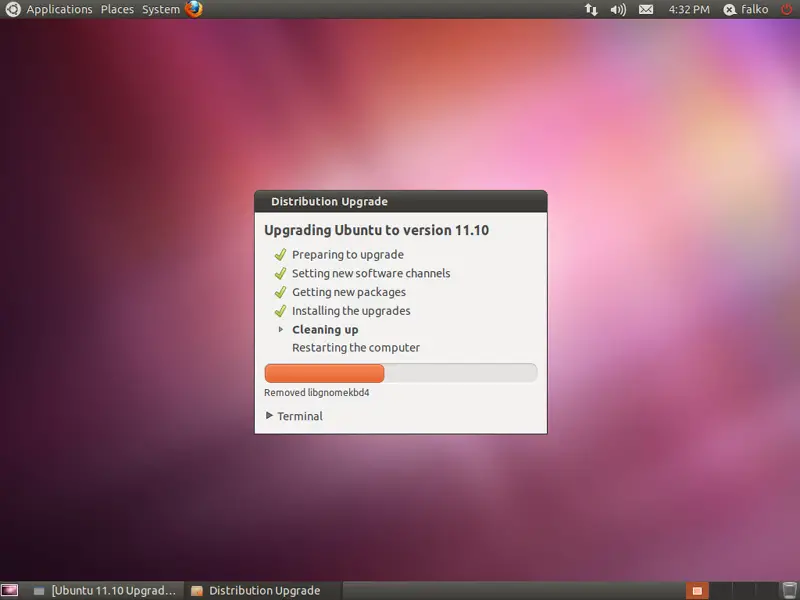Screen dimensions: 800x600
Task: Click the 'Removed libgnomekbd4' status text
Action: click(316, 393)
